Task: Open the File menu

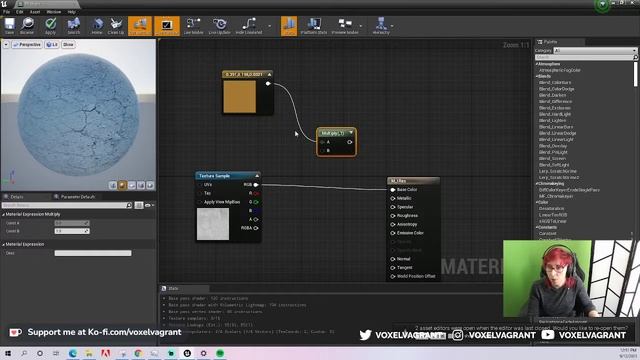Action: click(7, 12)
